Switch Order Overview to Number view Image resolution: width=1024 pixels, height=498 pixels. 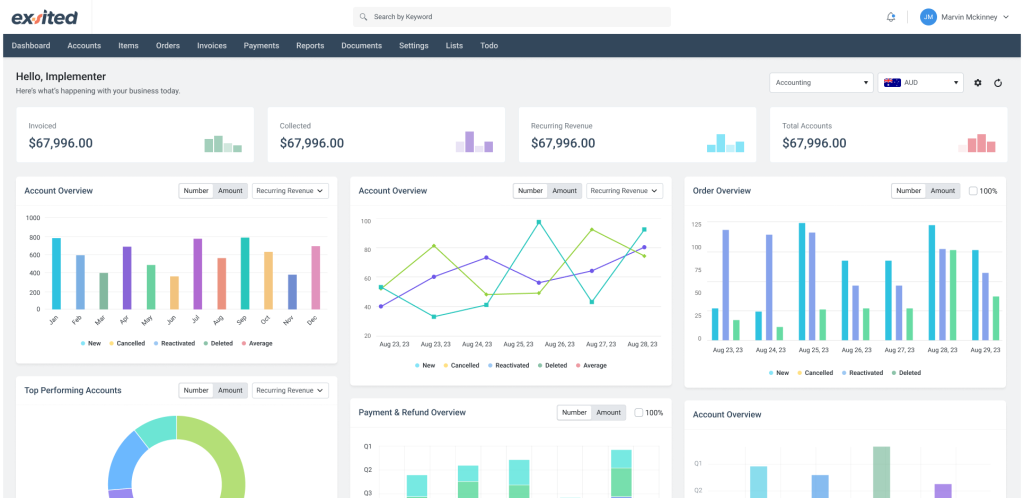908,191
